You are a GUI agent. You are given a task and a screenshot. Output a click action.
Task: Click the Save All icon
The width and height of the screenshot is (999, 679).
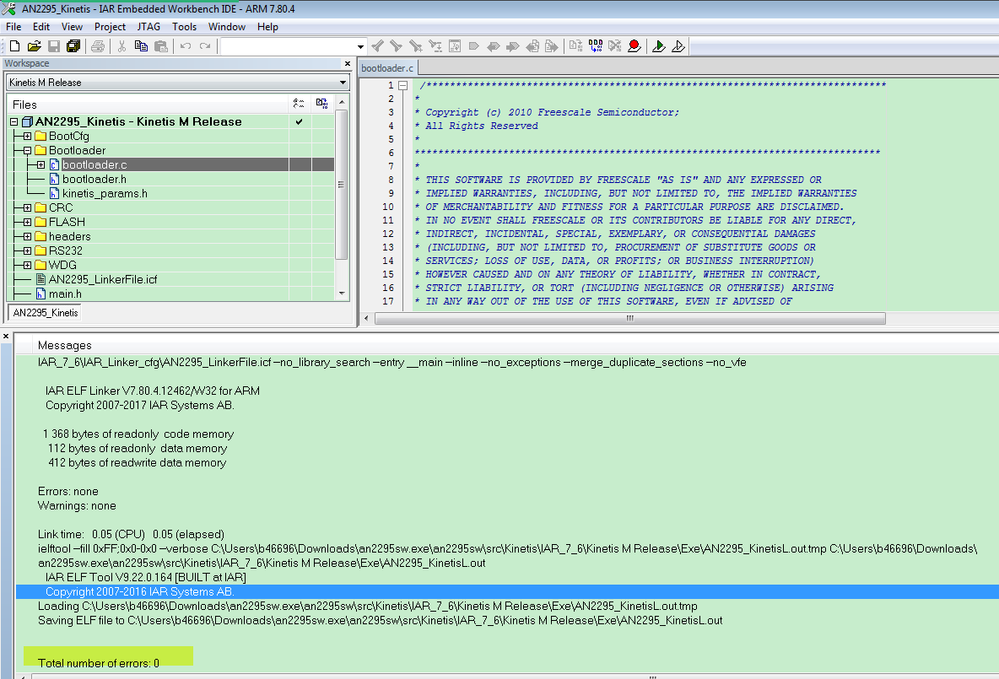[x=73, y=46]
